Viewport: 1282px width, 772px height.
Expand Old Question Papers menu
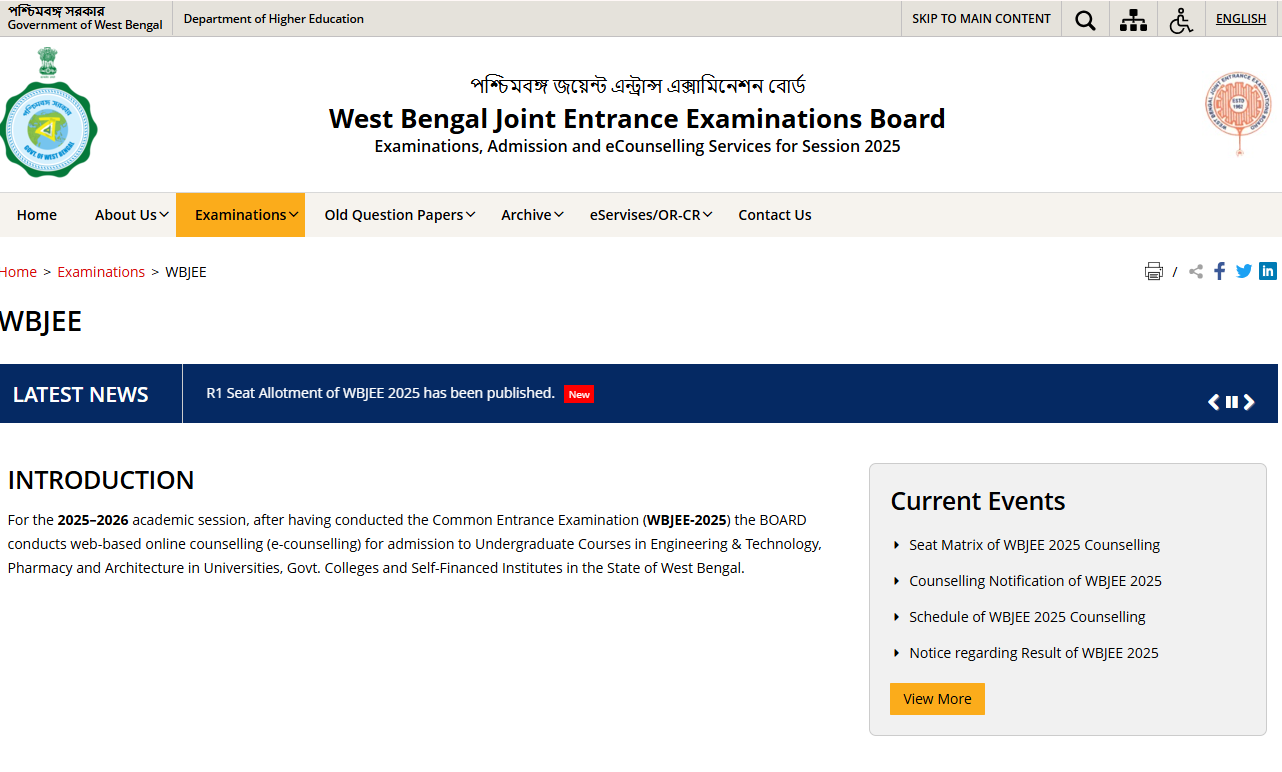coord(399,215)
